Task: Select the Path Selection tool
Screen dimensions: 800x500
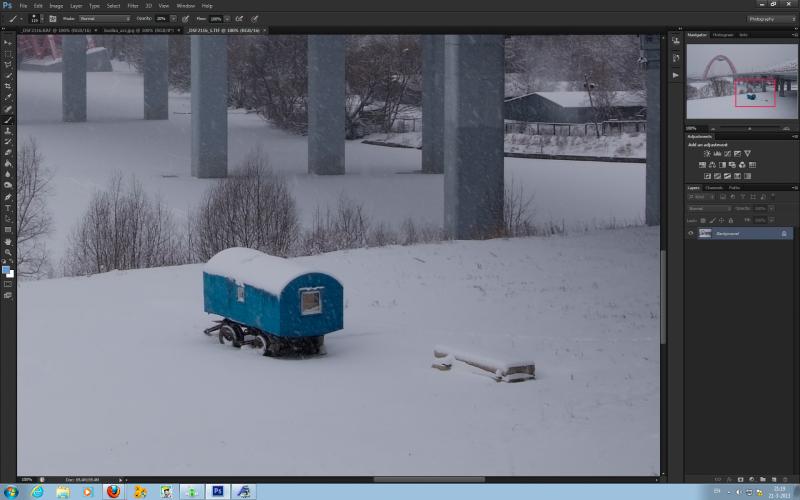Action: pyautogui.click(x=8, y=219)
